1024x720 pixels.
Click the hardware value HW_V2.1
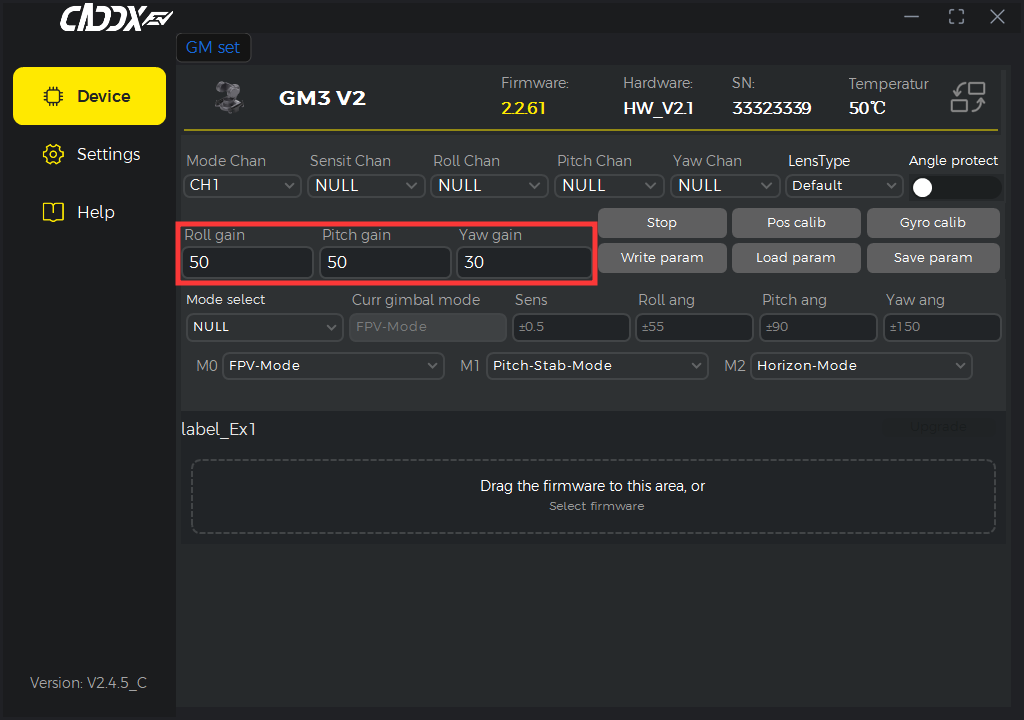click(x=658, y=108)
